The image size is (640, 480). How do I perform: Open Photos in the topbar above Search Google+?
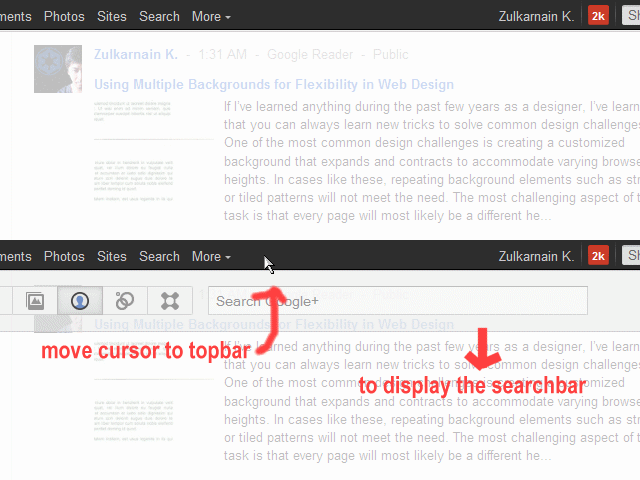point(64,256)
